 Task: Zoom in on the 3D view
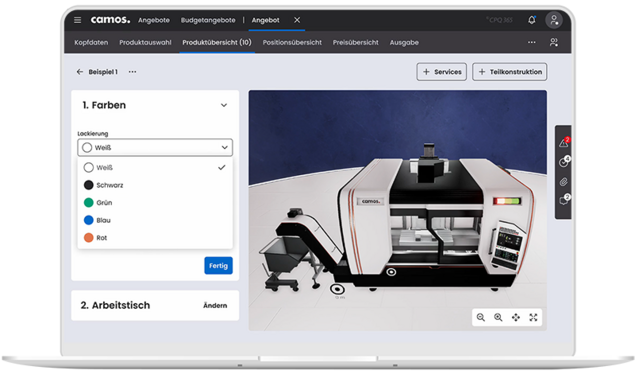498,317
